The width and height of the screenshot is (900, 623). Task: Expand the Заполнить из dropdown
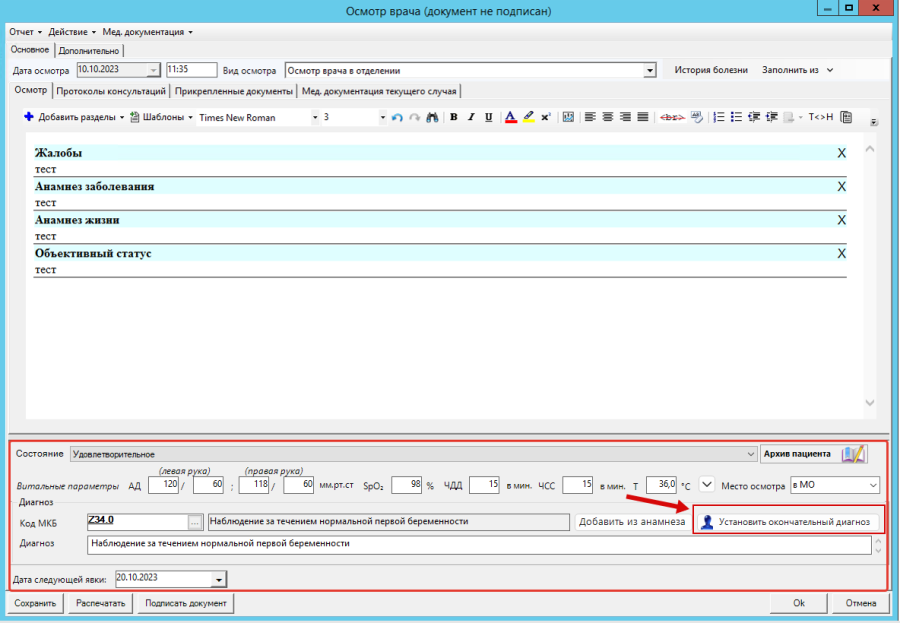797,70
